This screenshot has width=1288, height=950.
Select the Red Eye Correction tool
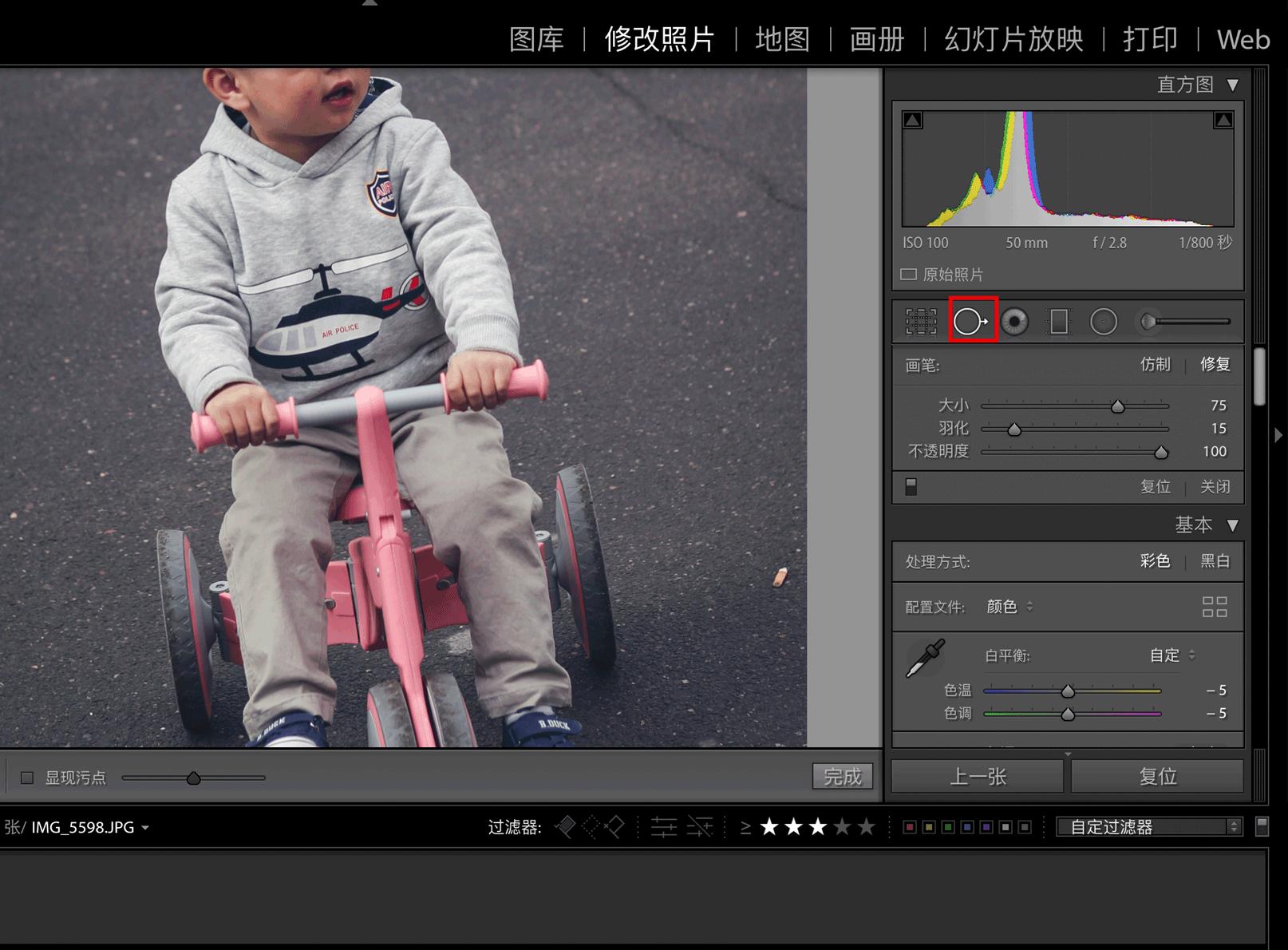point(1015,322)
